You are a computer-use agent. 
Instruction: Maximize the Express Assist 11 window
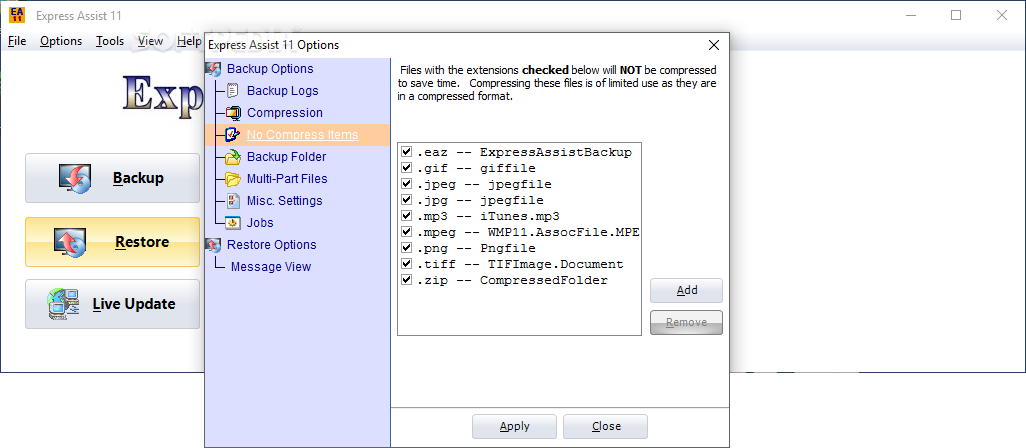coord(956,16)
